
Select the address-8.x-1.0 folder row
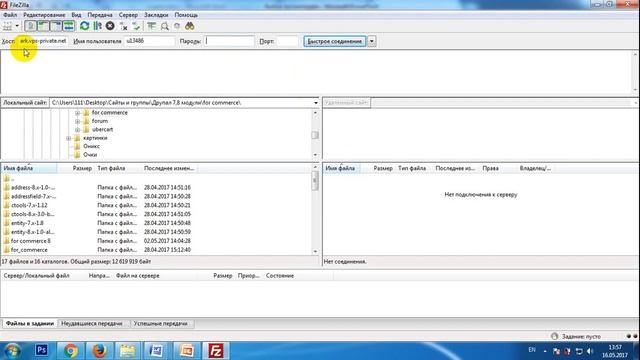coord(156,187)
